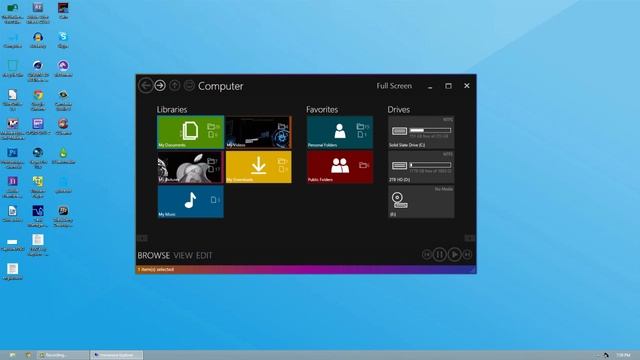Image resolution: width=640 pixels, height=360 pixels.
Task: Open the round menu button beside Computer
Action: tap(189, 85)
